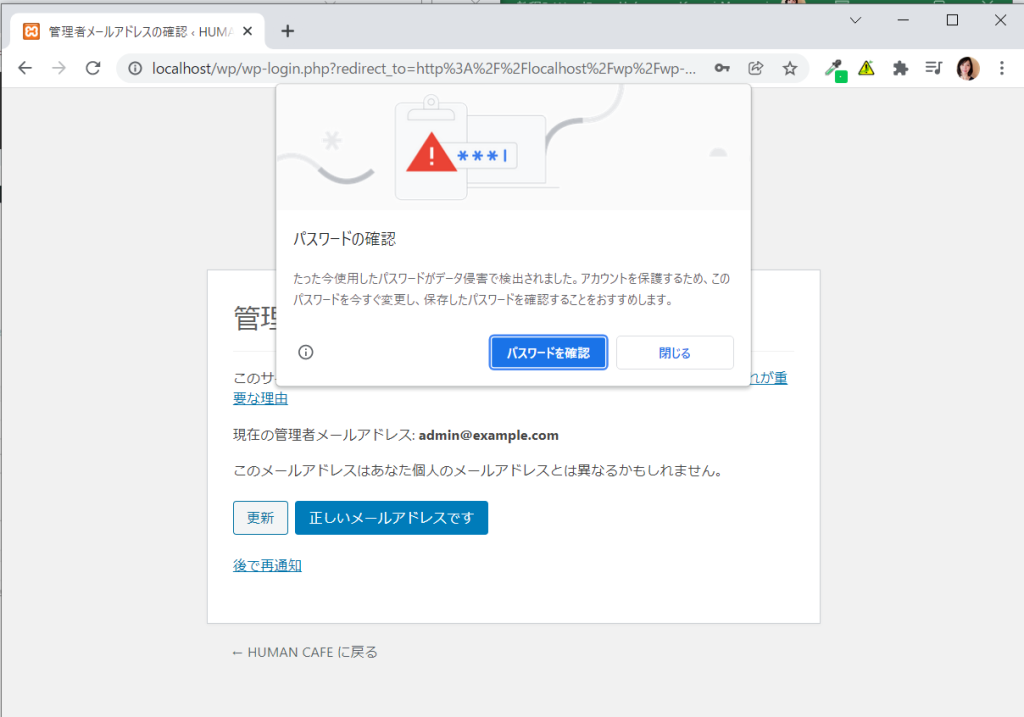The image size is (1024, 717).
Task: Click the share page icon
Action: 756,68
